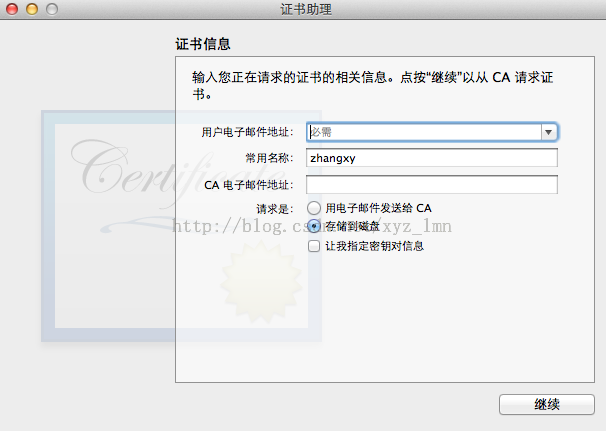Click the 常用名称 field containing zhangxy
This screenshot has height=431, width=606.
[432, 158]
